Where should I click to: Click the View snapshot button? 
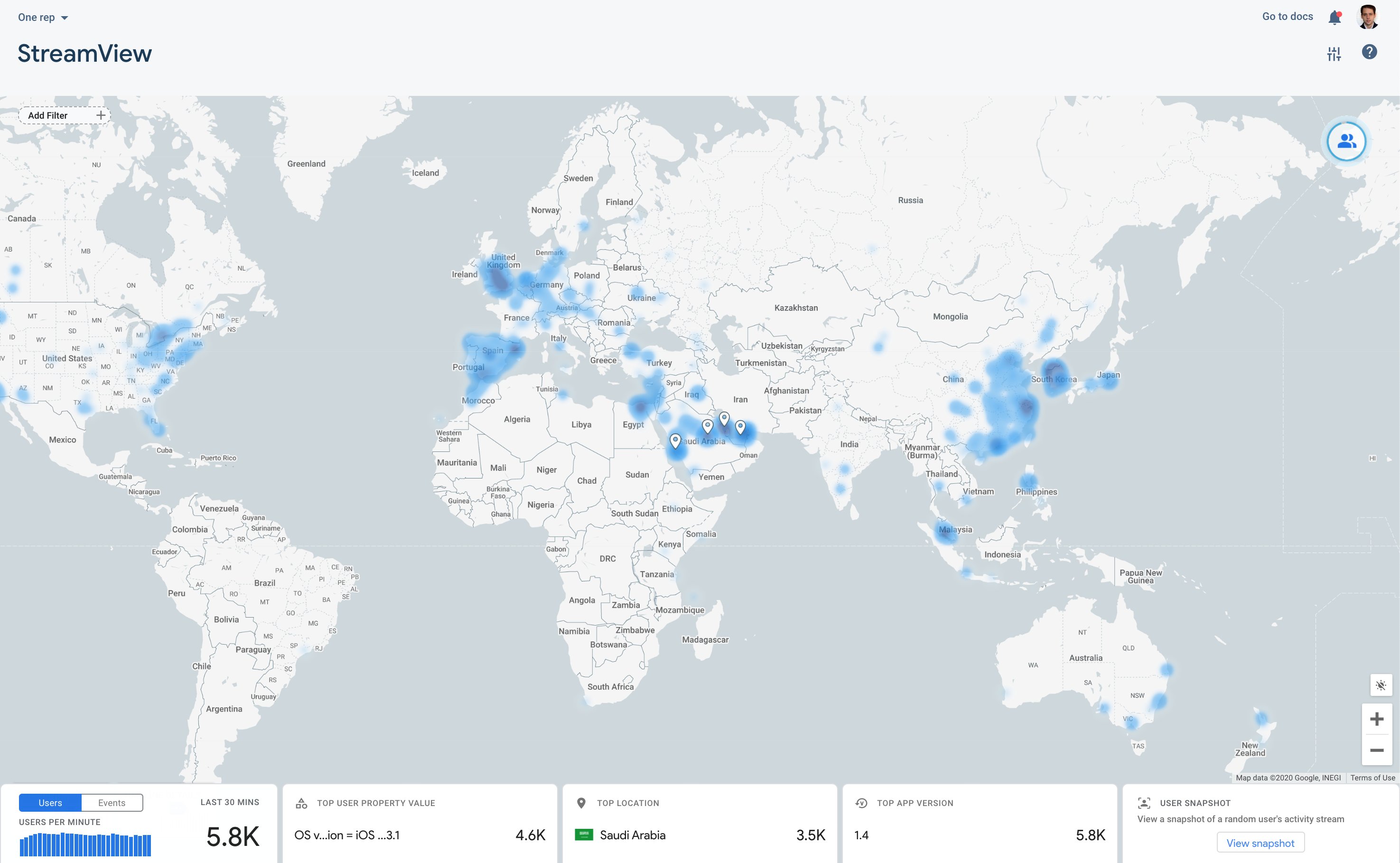tap(1260, 843)
